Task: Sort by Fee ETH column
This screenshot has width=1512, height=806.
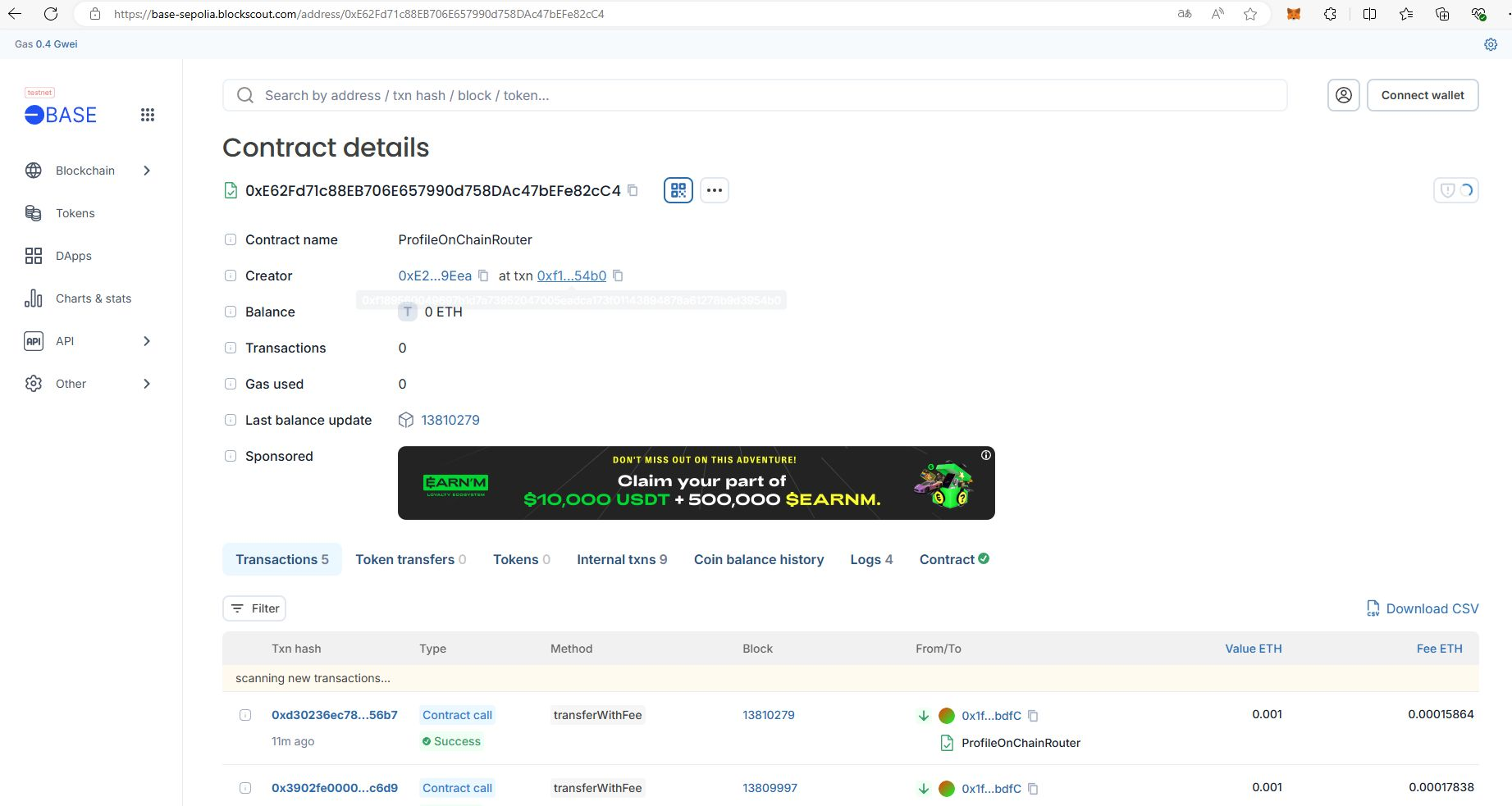Action: pyautogui.click(x=1440, y=649)
